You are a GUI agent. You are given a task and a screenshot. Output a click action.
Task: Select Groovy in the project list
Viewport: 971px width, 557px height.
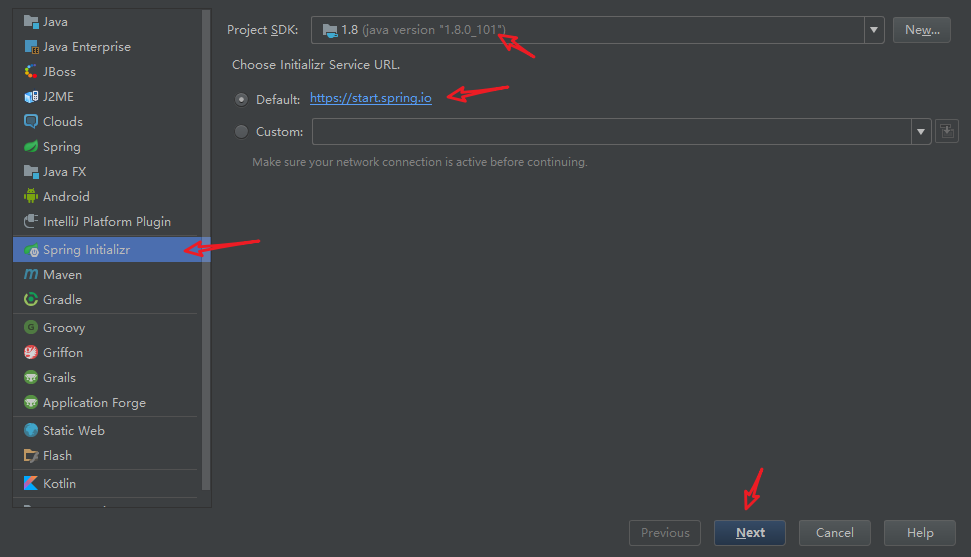click(x=107, y=327)
